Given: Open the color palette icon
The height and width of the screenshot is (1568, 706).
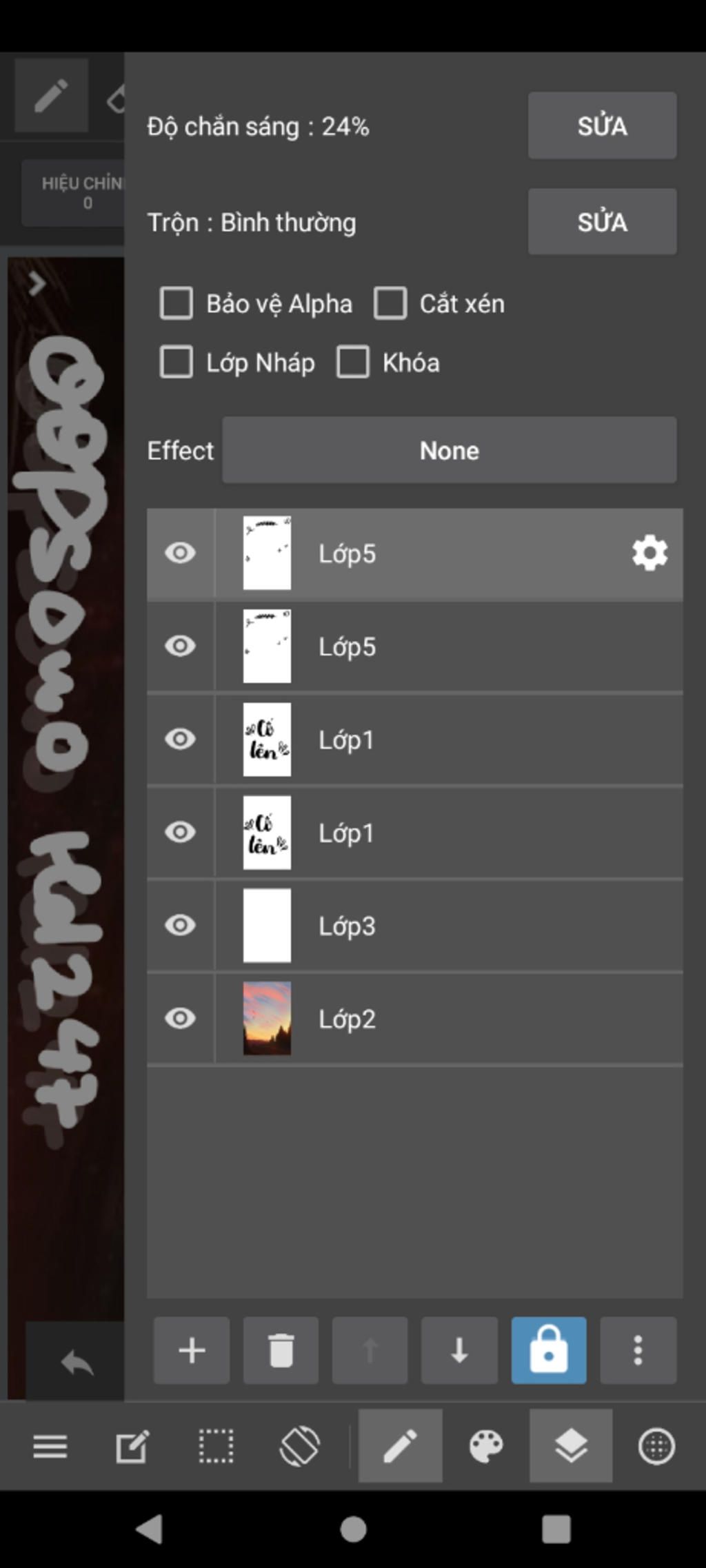Looking at the screenshot, I should pyautogui.click(x=486, y=1445).
